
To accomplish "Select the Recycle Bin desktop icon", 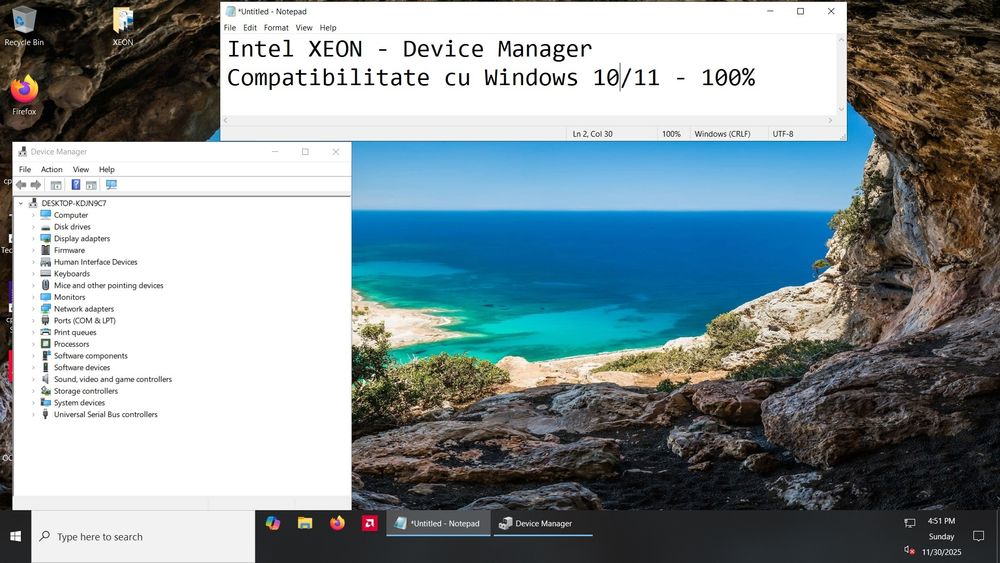I will 24,27.
